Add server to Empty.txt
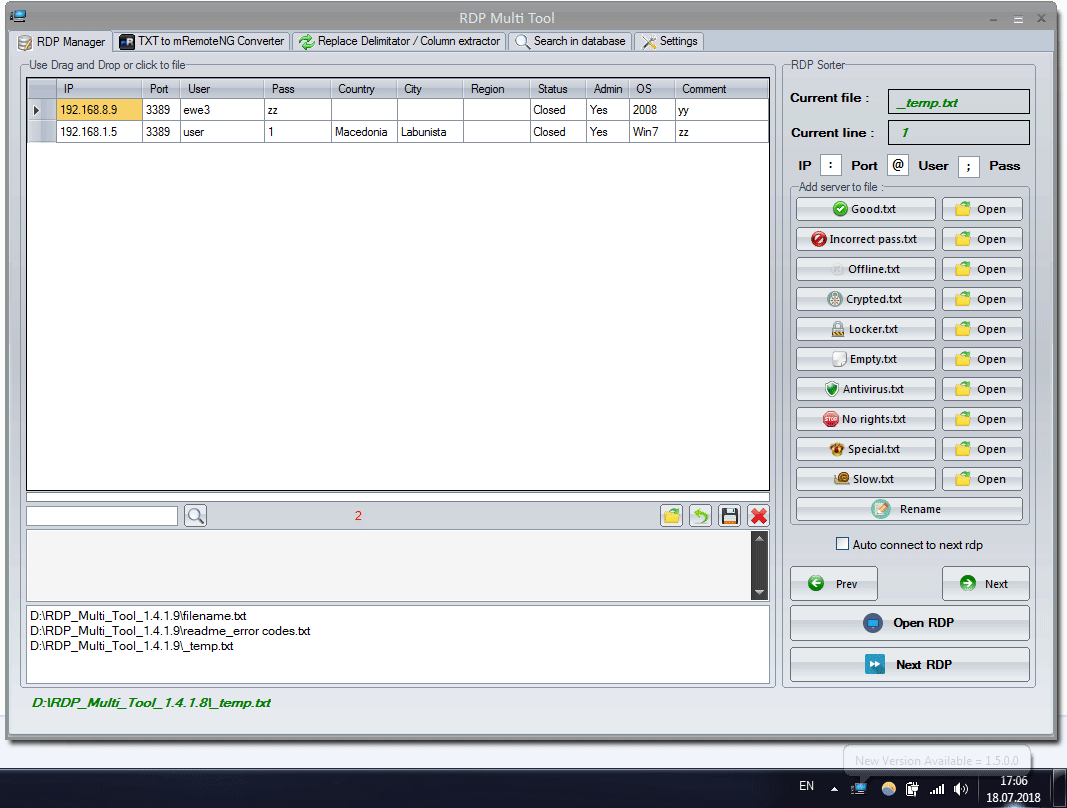Screen dimensions: 1067x808 tap(866, 359)
